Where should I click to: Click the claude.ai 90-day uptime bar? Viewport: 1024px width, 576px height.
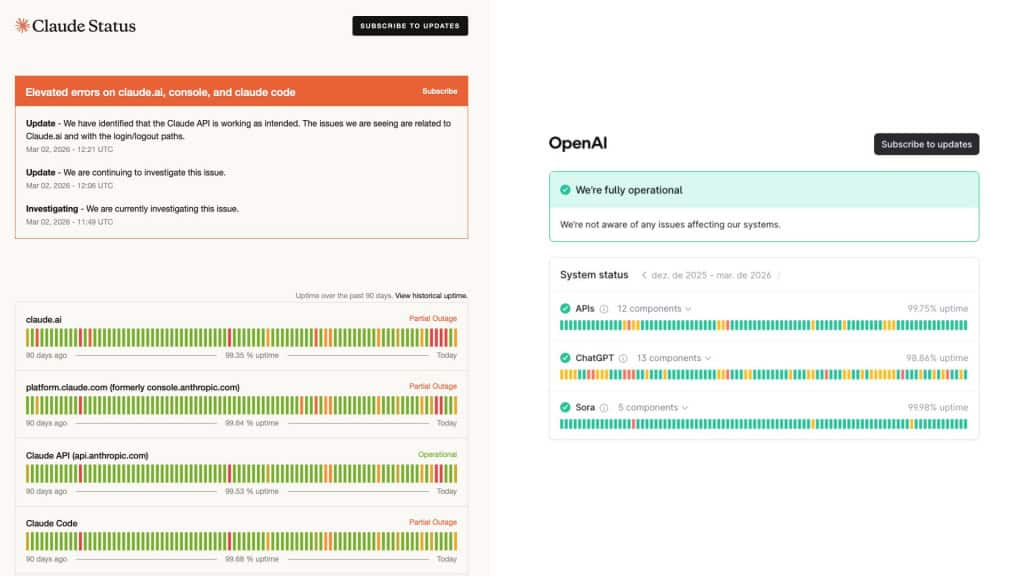pos(241,337)
